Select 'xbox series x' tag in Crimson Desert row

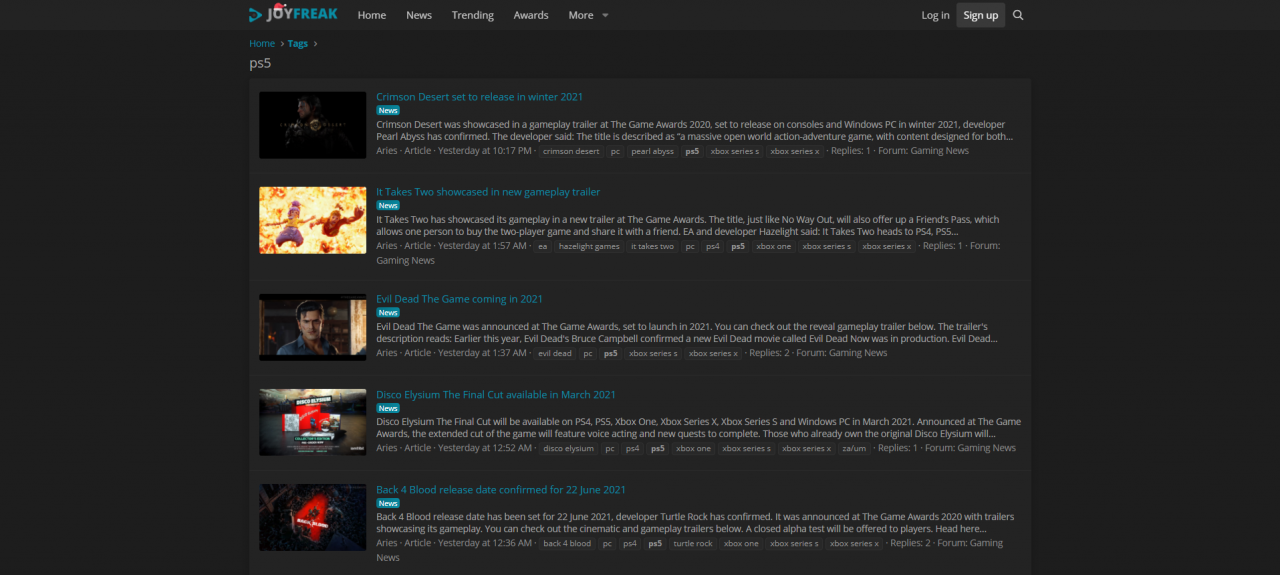[x=795, y=151]
